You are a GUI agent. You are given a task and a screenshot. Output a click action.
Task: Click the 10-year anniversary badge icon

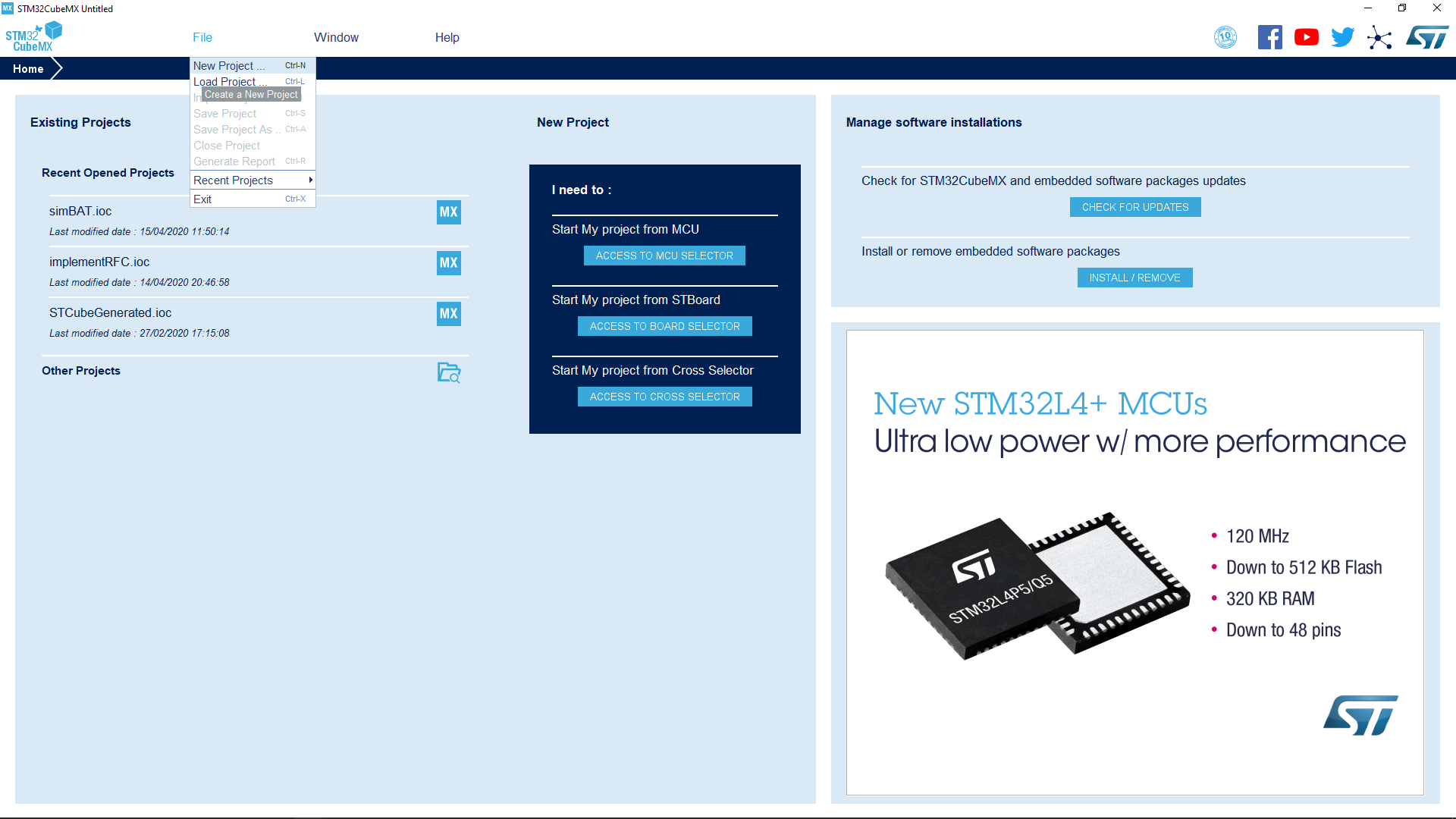pos(1226,36)
